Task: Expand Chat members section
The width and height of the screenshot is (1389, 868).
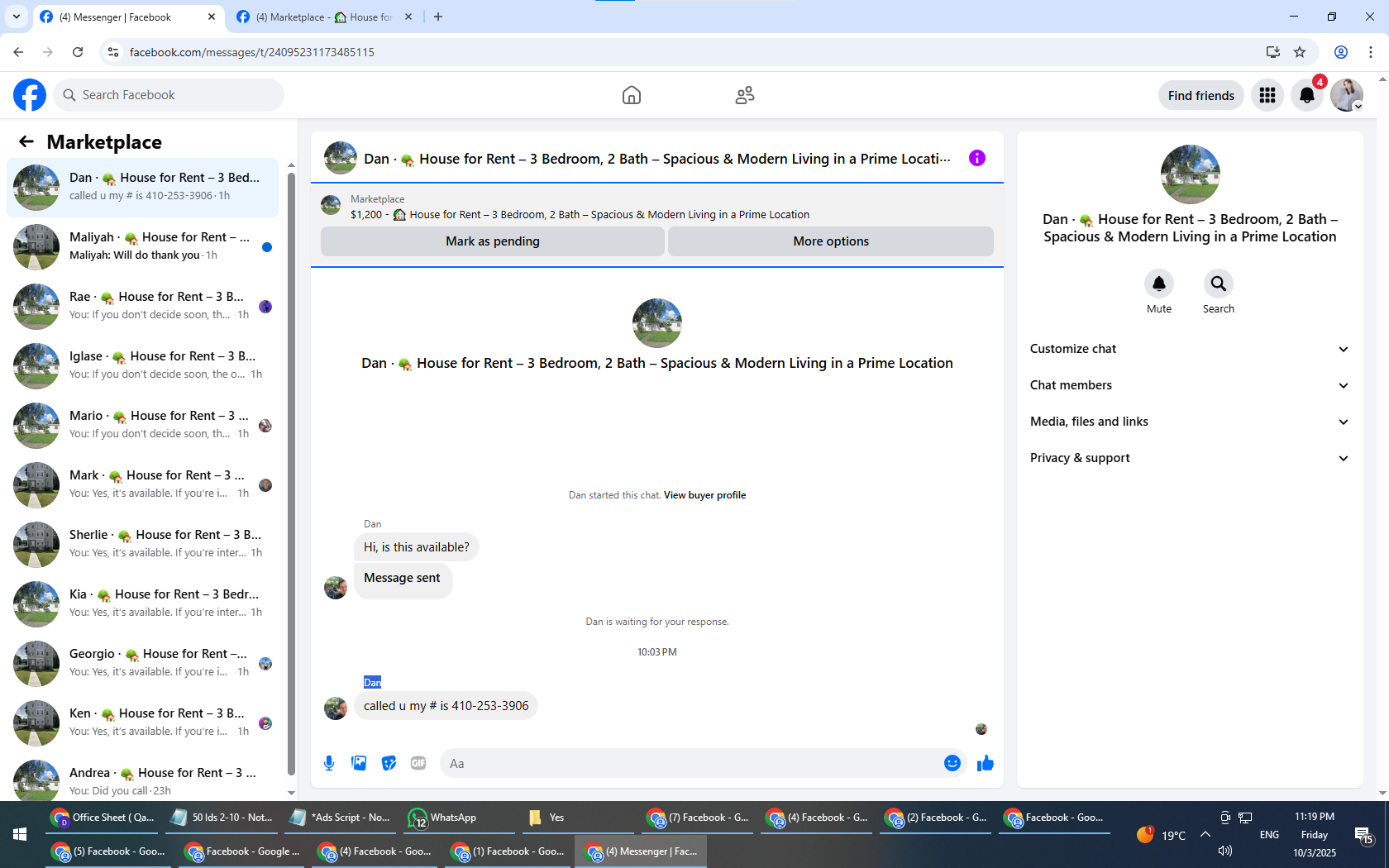Action: coord(1190,385)
